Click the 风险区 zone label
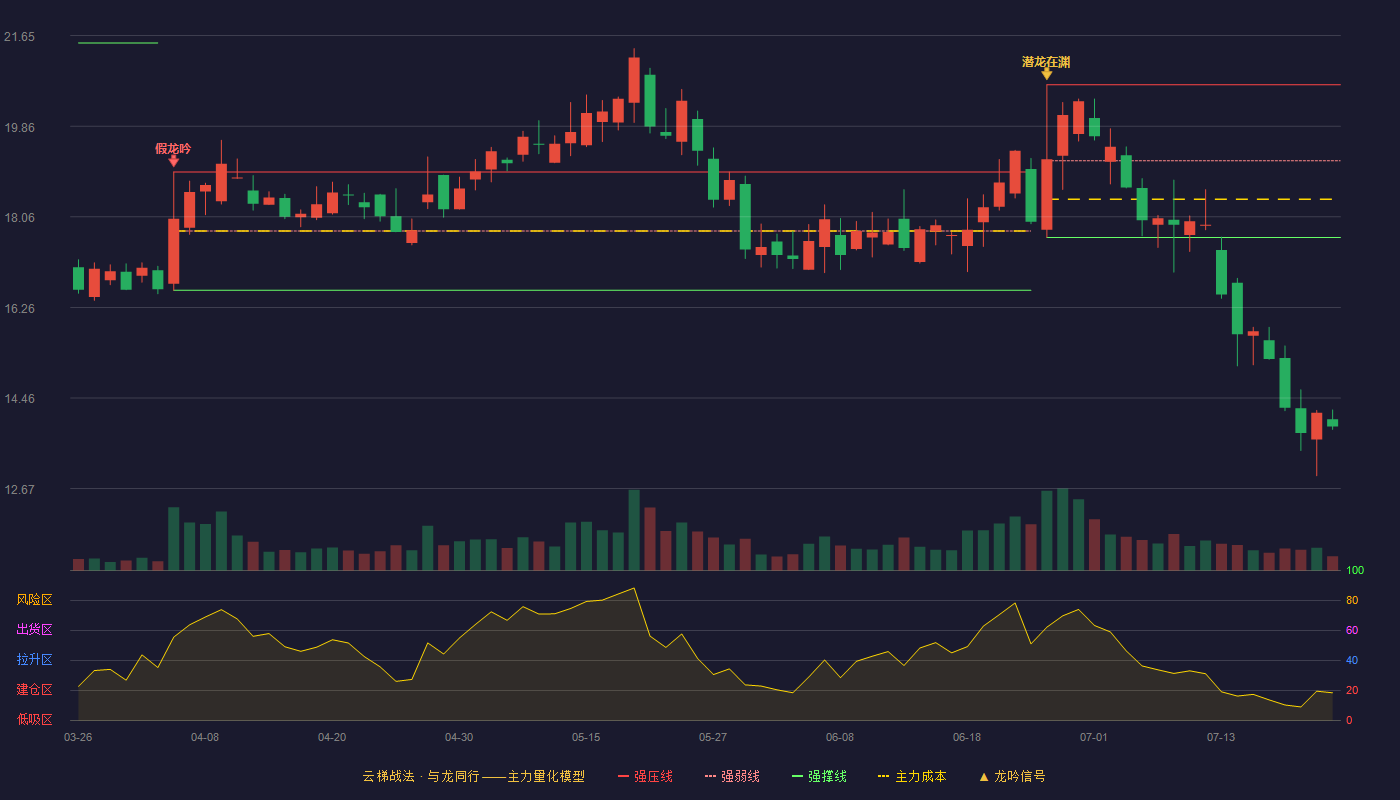Image resolution: width=1400 pixels, height=800 pixels. (x=34, y=600)
